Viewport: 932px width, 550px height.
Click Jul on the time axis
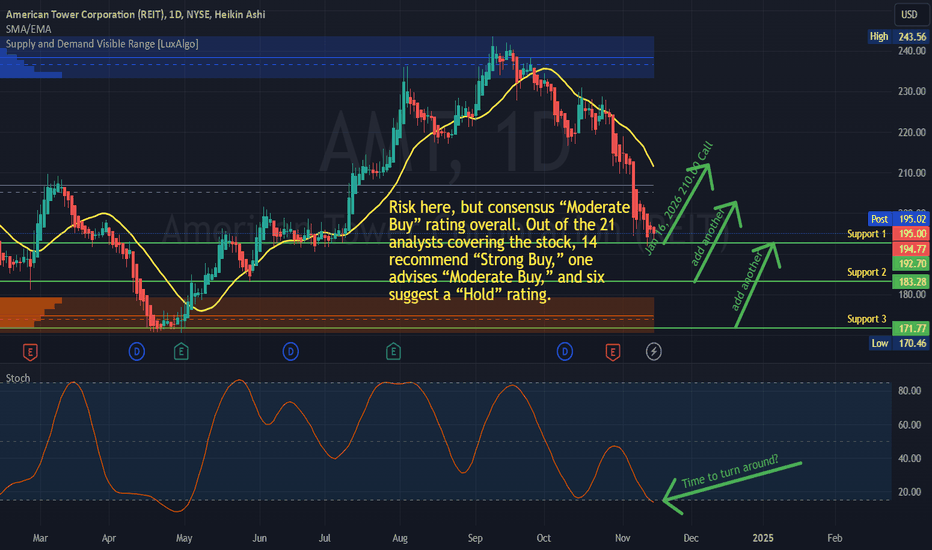[x=325, y=538]
